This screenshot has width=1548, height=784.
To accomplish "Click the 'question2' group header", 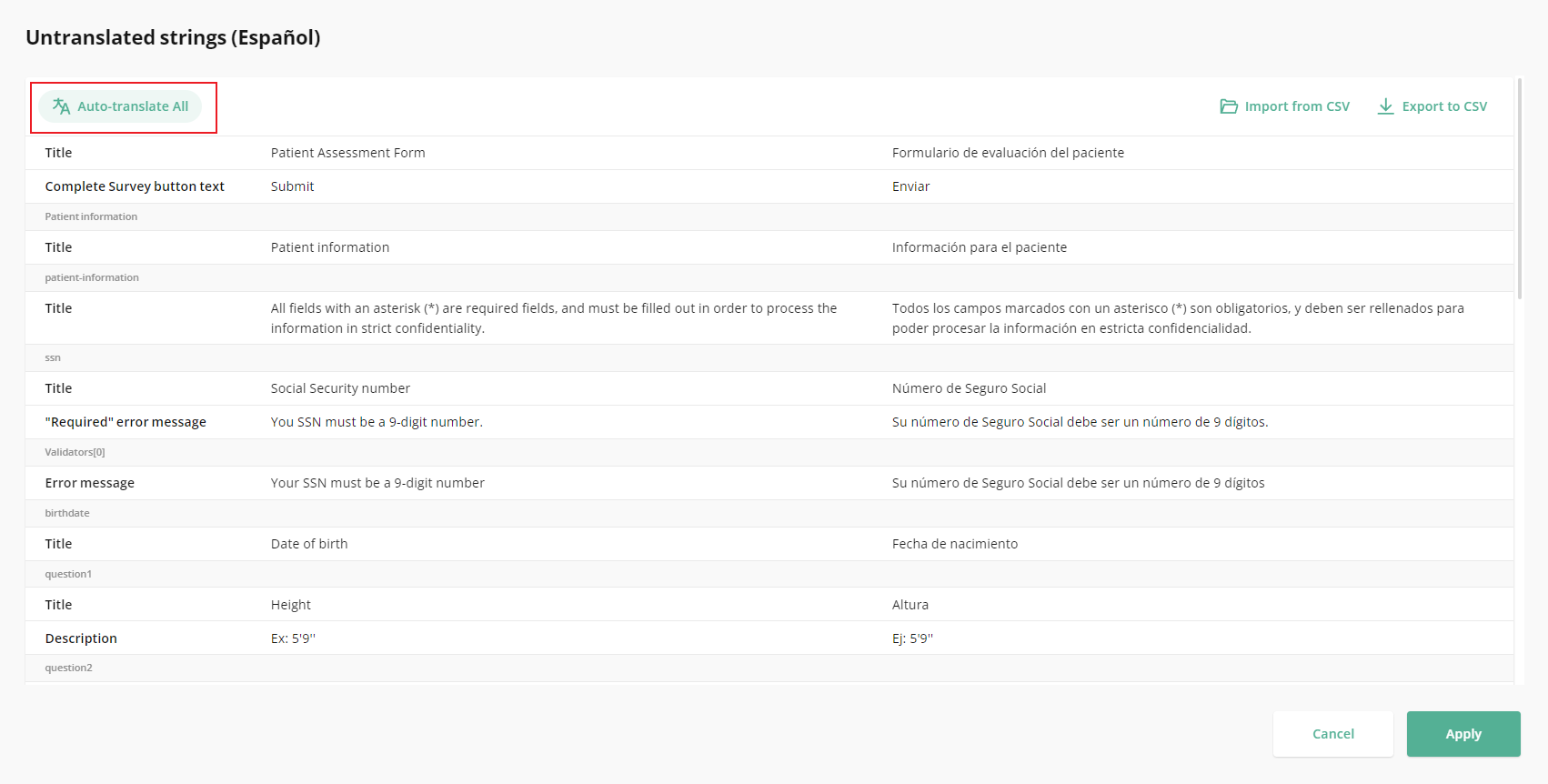I will click(x=68, y=668).
